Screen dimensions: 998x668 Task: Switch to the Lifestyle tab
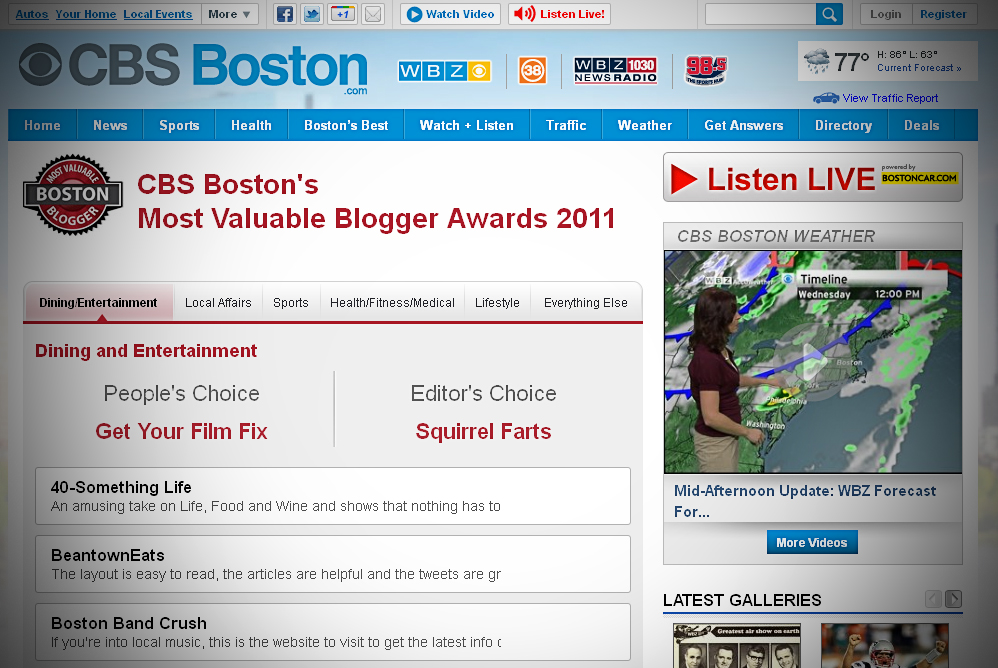click(x=497, y=303)
